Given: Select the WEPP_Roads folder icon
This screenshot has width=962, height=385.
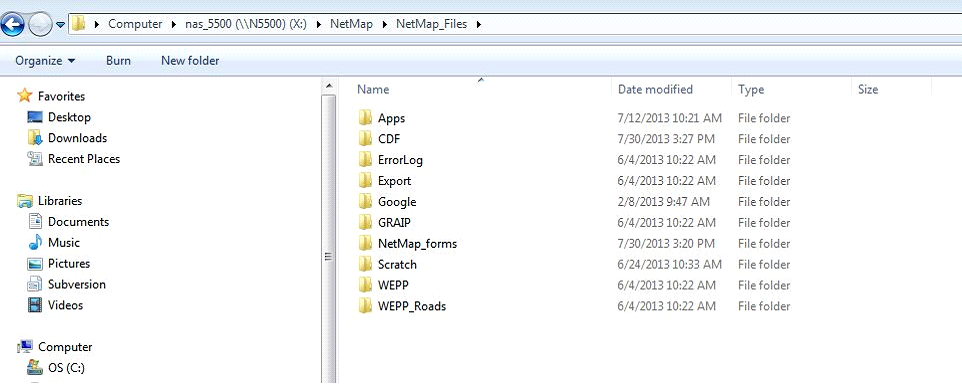Looking at the screenshot, I should pos(366,306).
